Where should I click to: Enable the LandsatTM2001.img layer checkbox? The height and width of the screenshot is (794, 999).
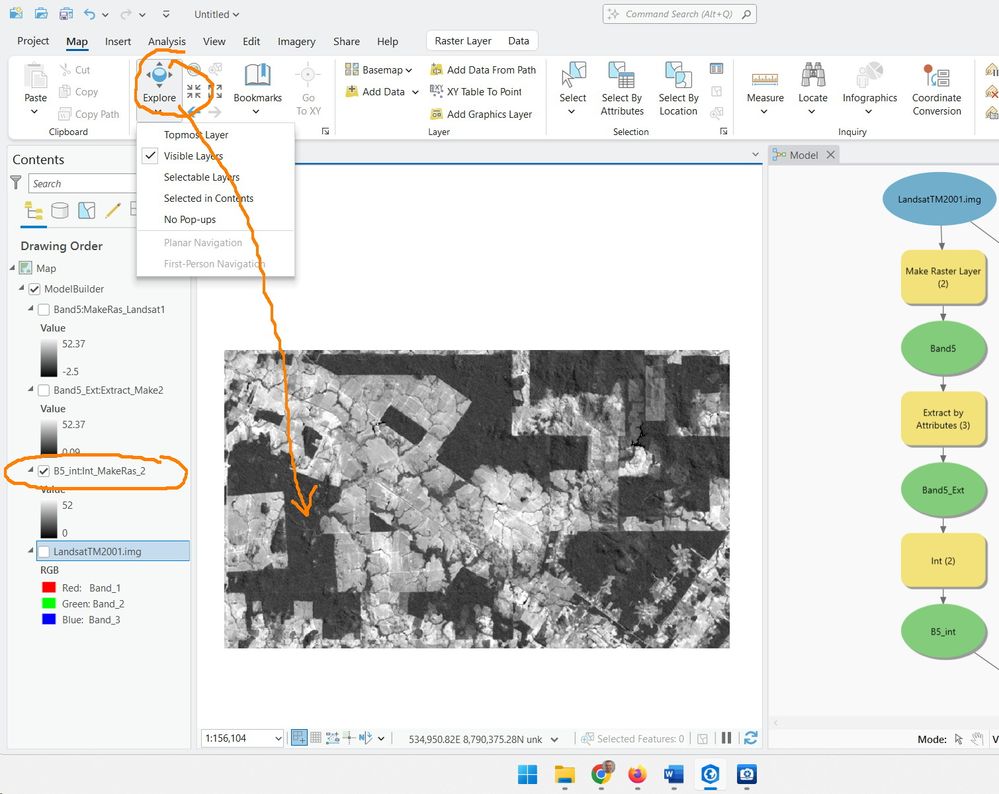[x=44, y=551]
